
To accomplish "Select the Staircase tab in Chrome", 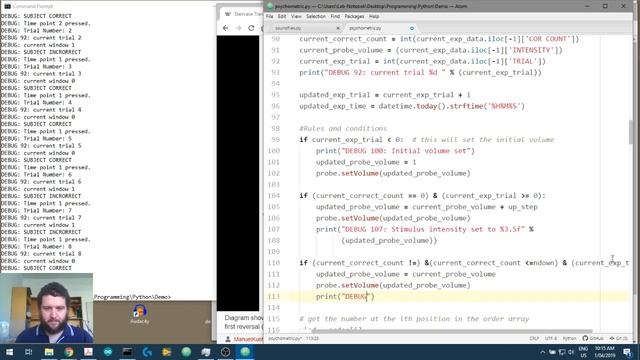I will click(242, 14).
